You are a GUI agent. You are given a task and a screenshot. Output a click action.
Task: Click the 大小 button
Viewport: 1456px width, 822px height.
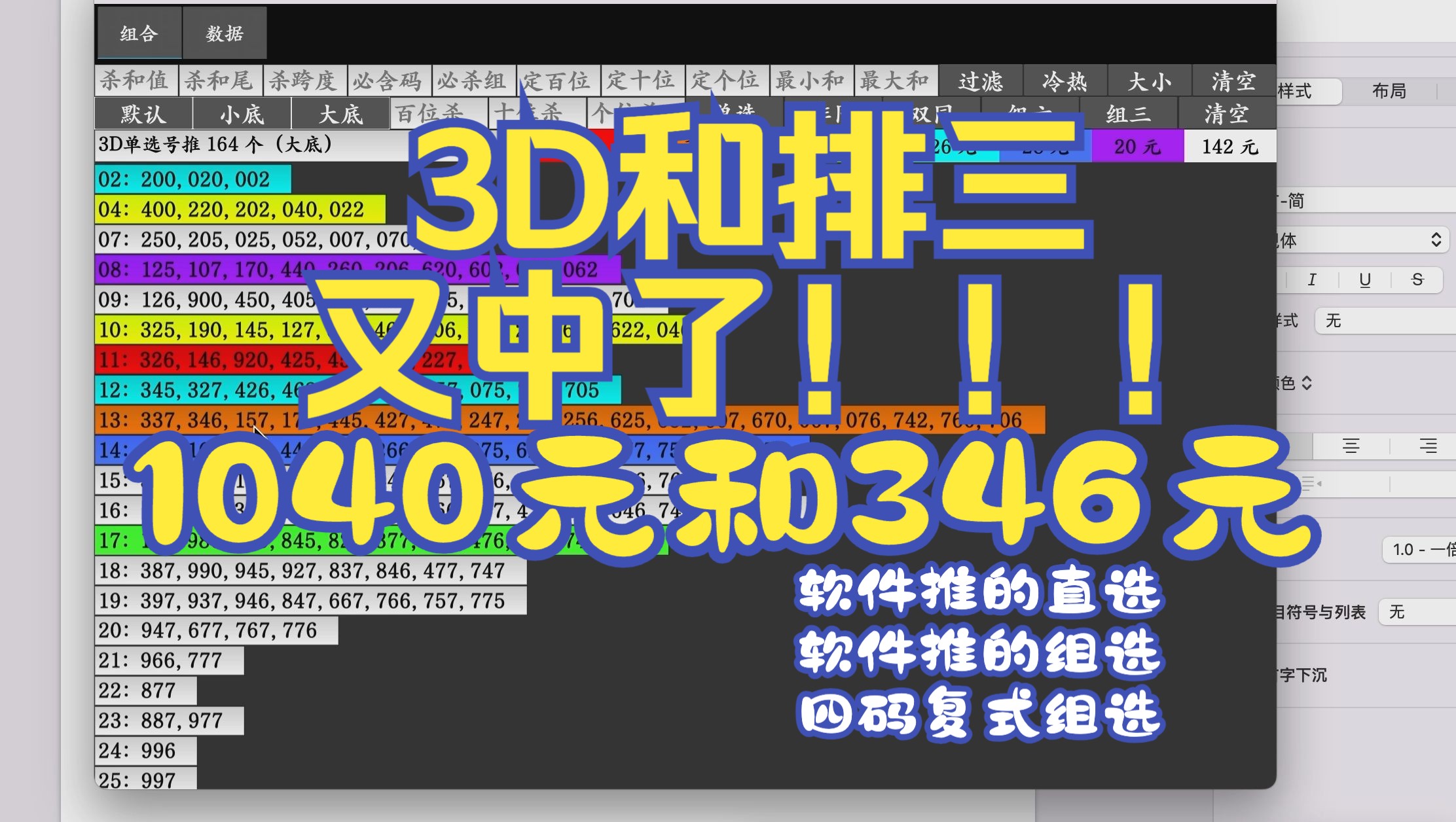1150,81
